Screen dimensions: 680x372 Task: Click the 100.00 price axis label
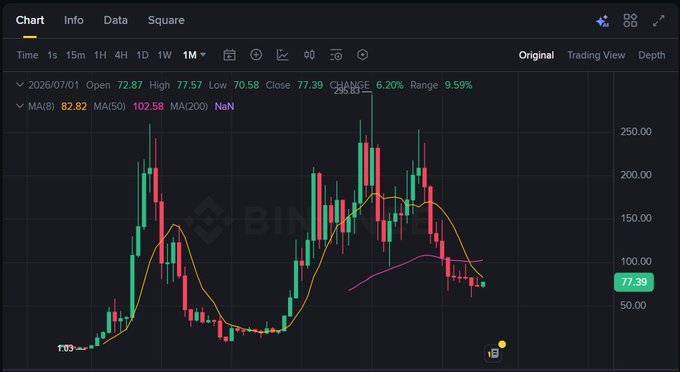pyautogui.click(x=636, y=261)
